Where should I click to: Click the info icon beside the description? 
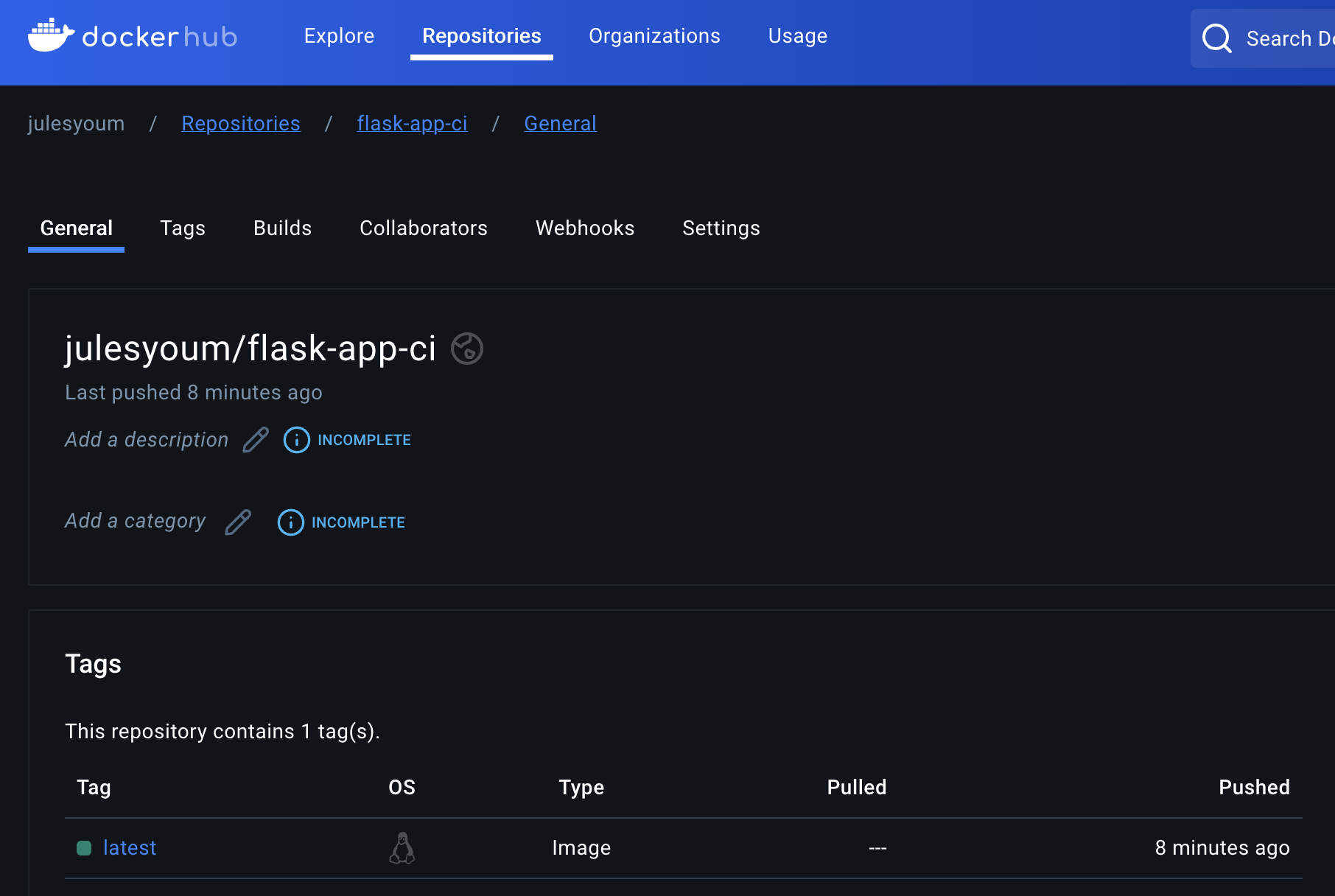[296, 440]
